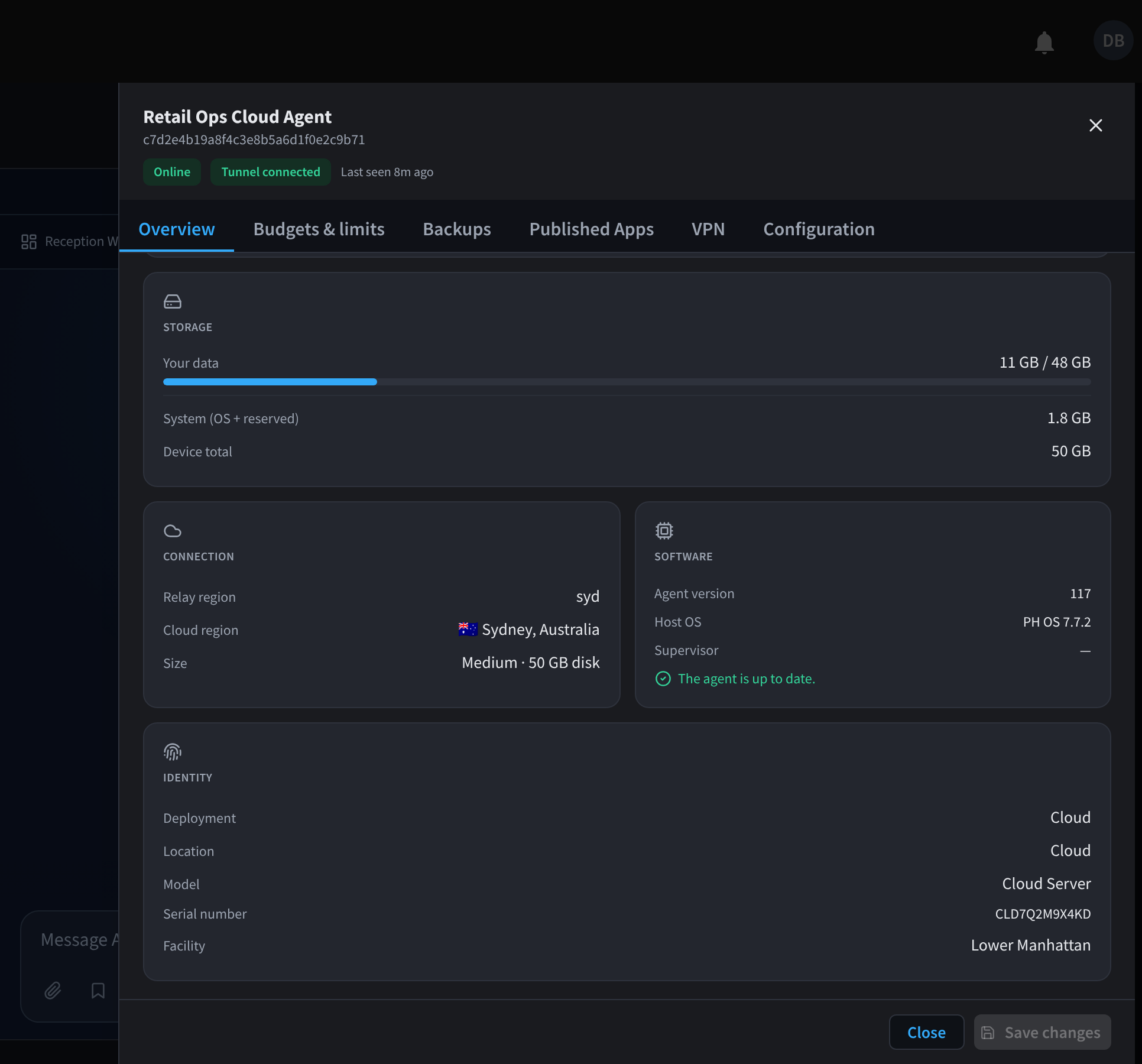
Task: Click the Connection cloud icon
Action: click(x=173, y=531)
